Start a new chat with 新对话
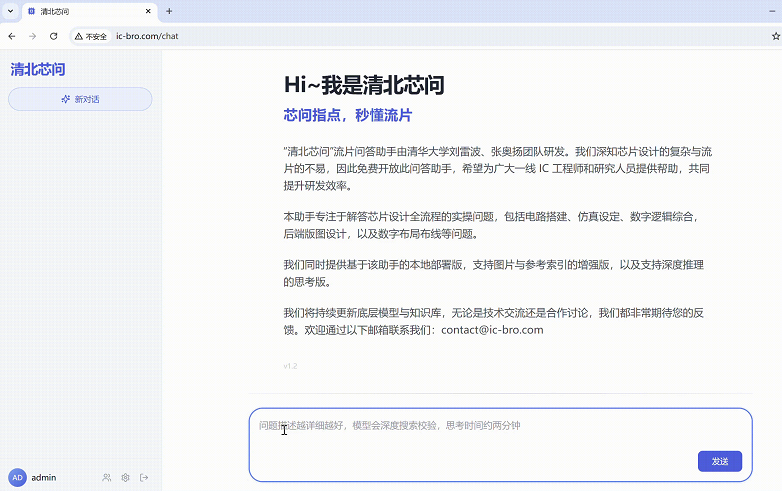This screenshot has width=782, height=491. tap(80, 99)
